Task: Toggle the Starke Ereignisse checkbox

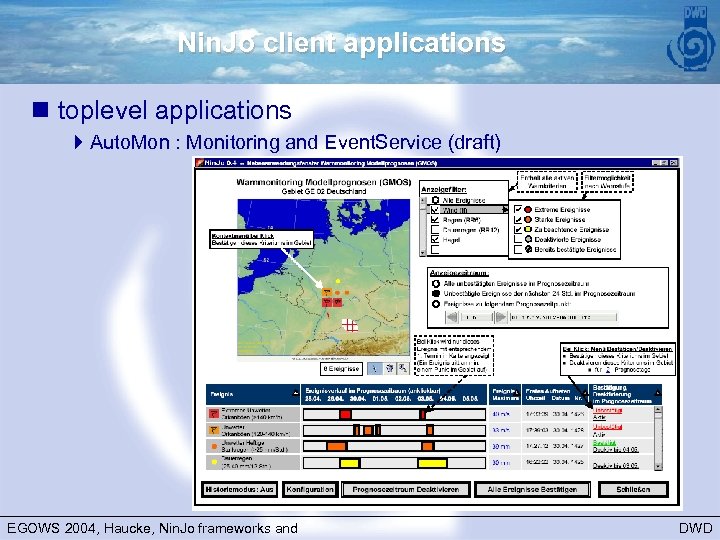Action: click(518, 219)
